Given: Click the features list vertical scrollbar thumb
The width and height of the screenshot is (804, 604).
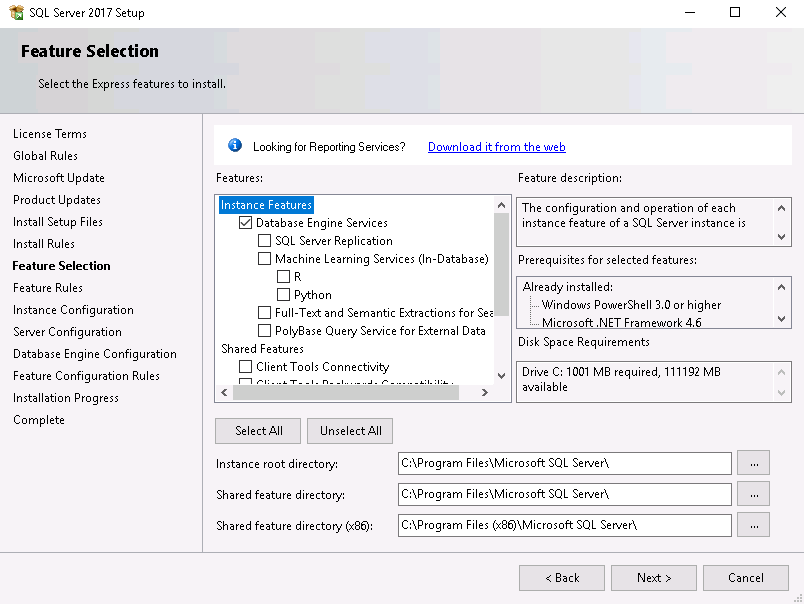Looking at the screenshot, I should 501,265.
